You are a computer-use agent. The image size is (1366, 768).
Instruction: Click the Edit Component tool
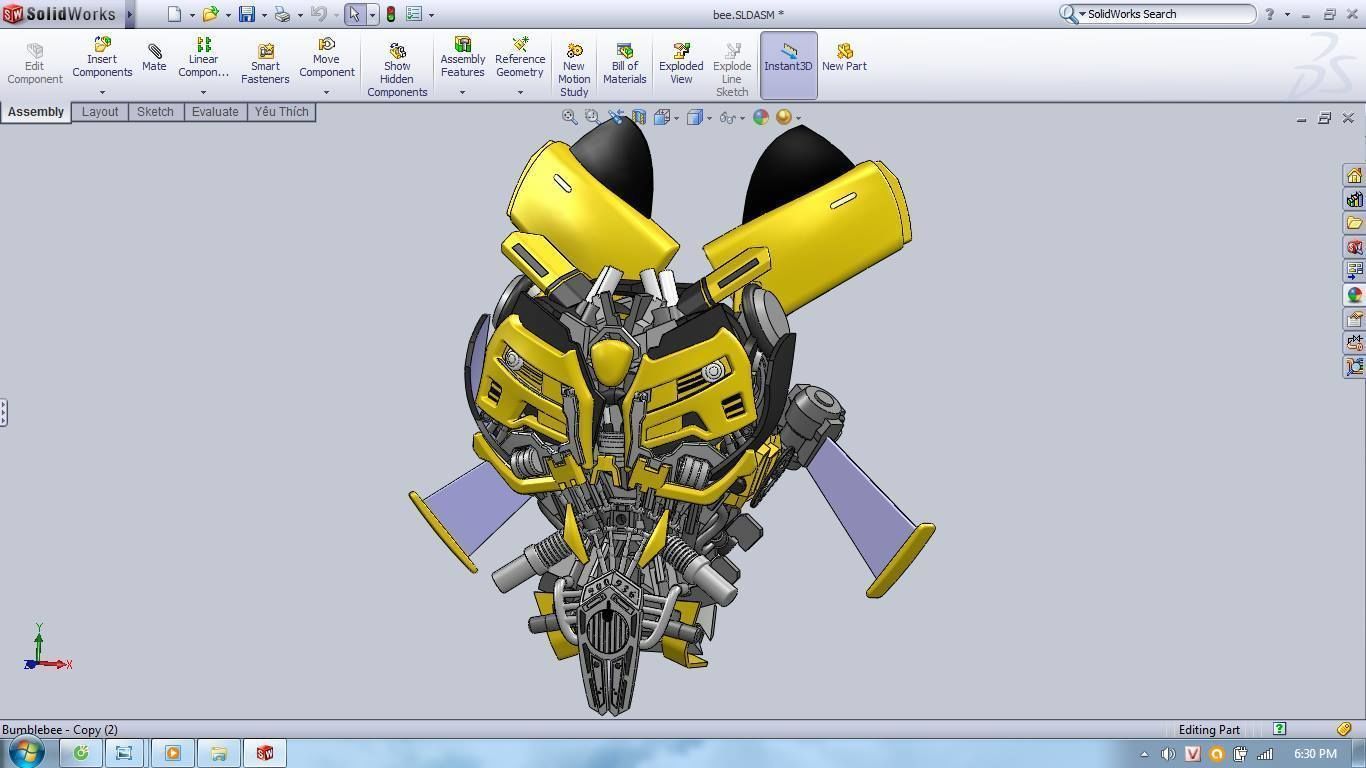pyautogui.click(x=35, y=64)
